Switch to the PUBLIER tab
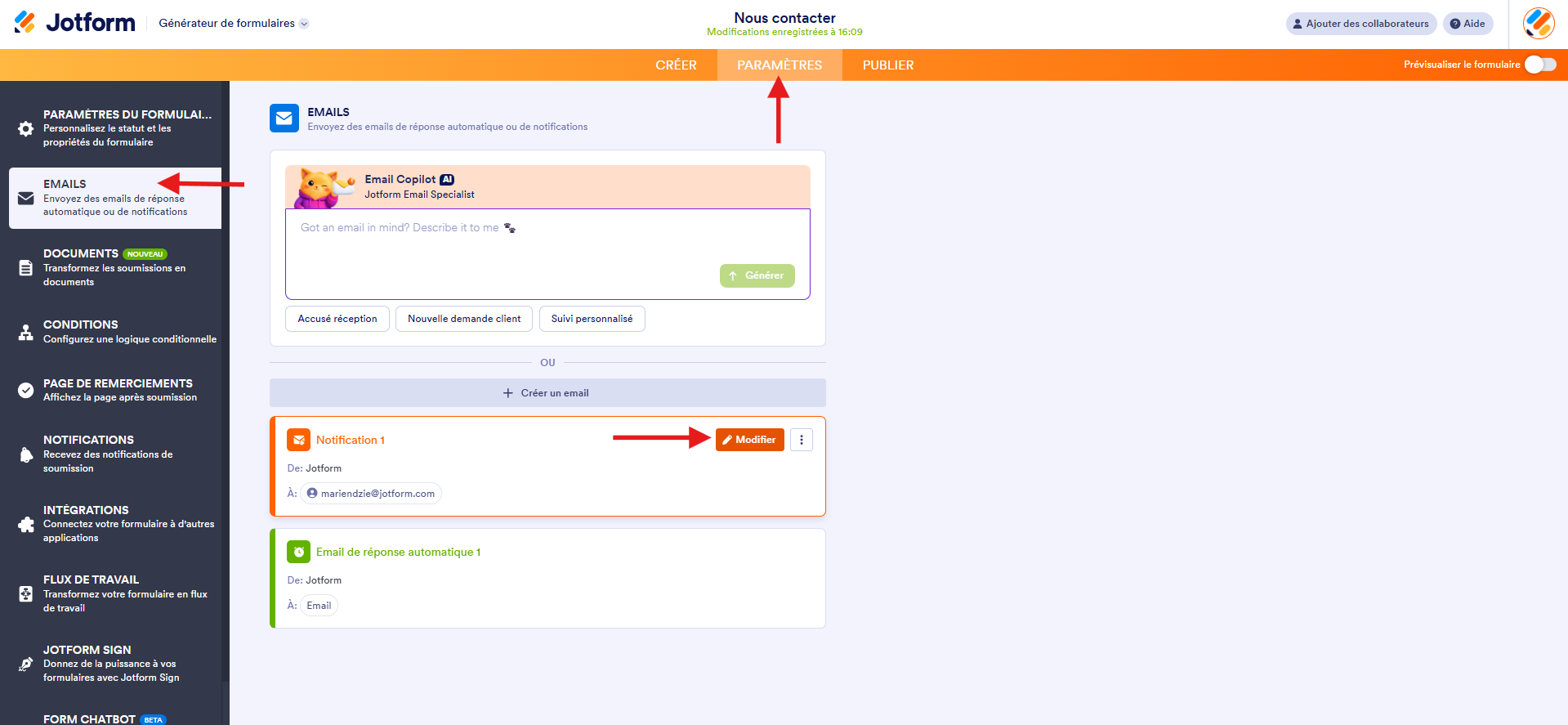This screenshot has width=1568, height=725. (888, 65)
